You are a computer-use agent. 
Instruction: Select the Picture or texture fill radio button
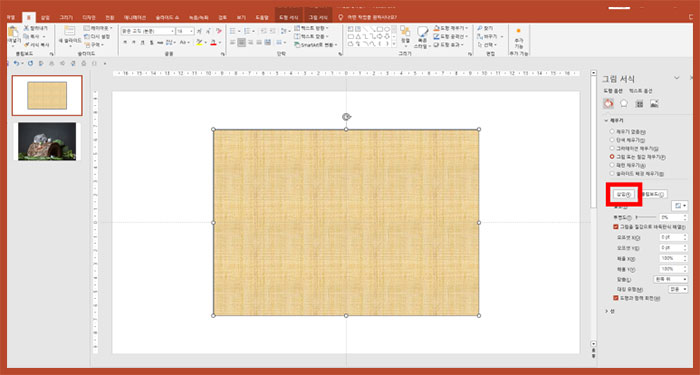coord(612,157)
